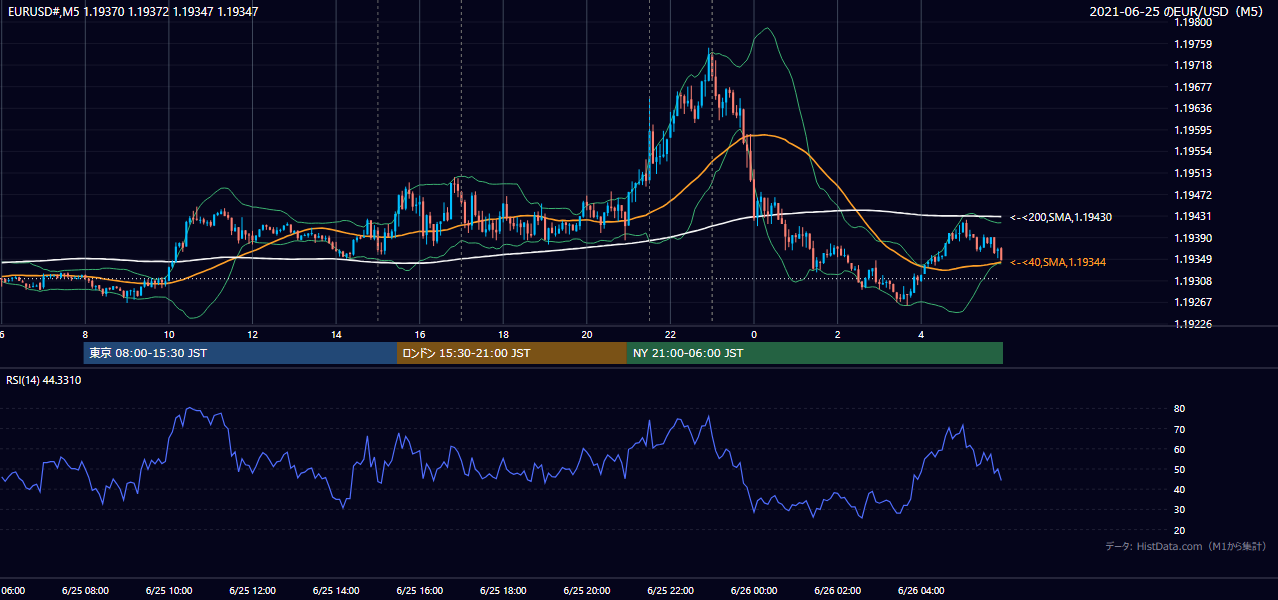Image resolution: width=1278 pixels, height=600 pixels.
Task: Click the 6/25 18:00 date label
Action: tap(503, 591)
